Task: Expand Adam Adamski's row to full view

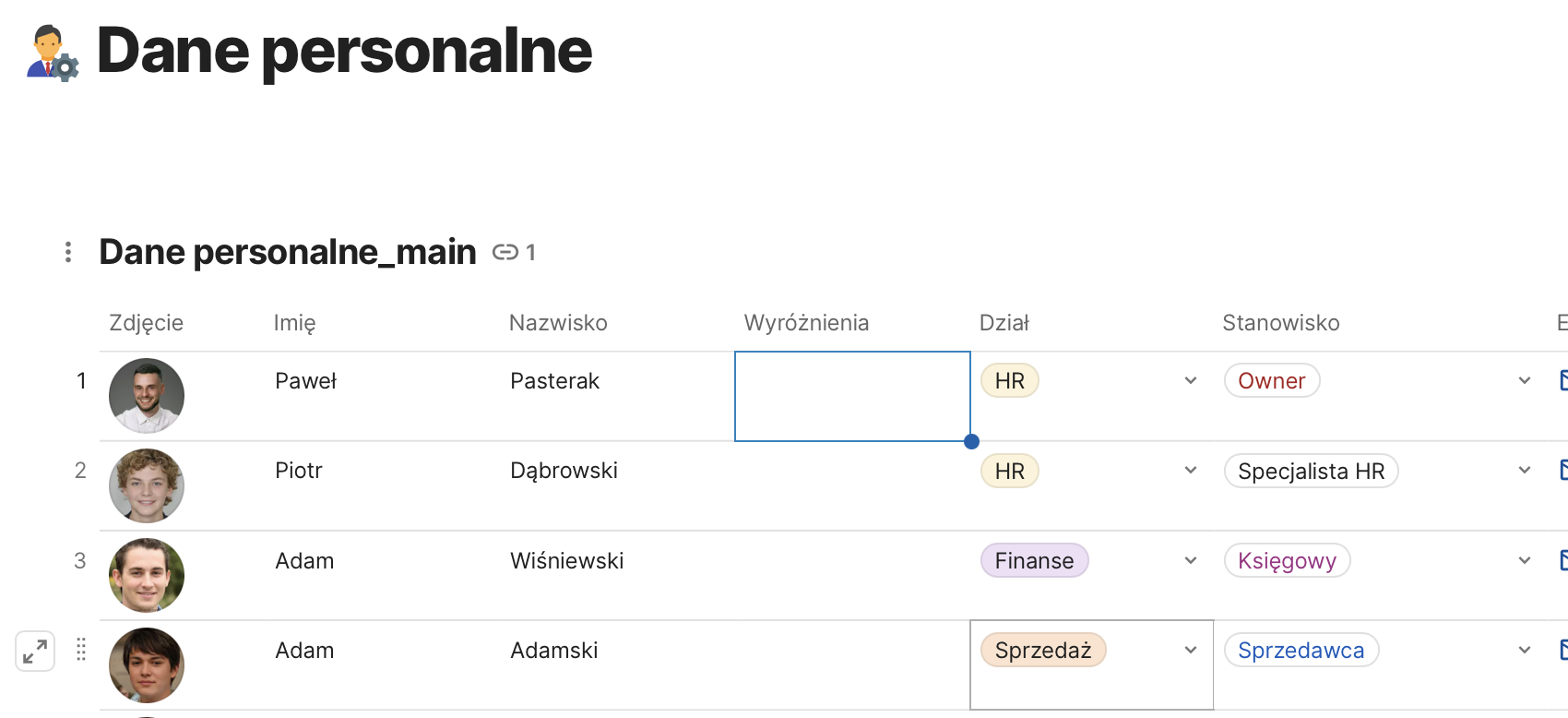Action: point(35,652)
